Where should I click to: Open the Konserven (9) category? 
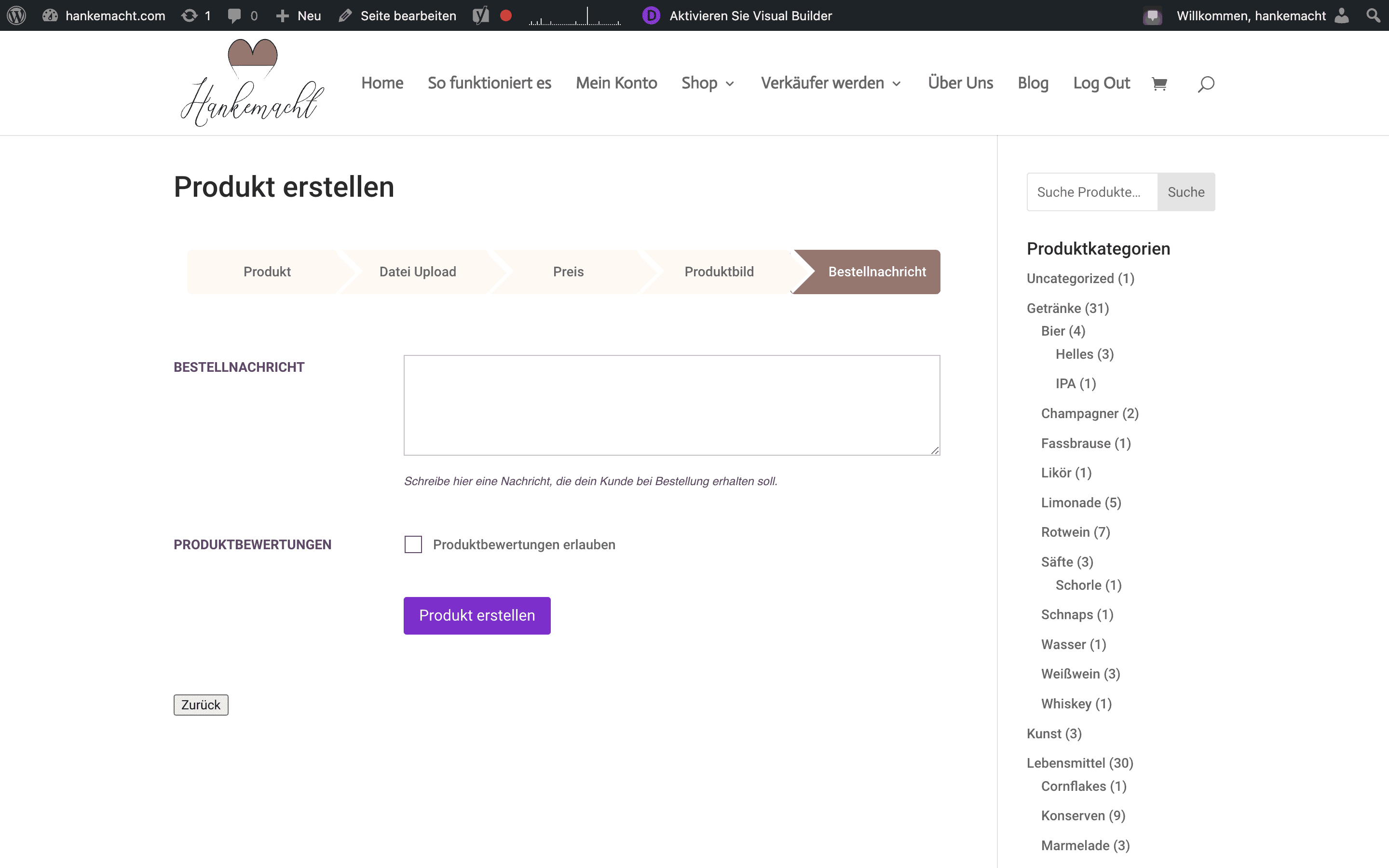(1083, 815)
